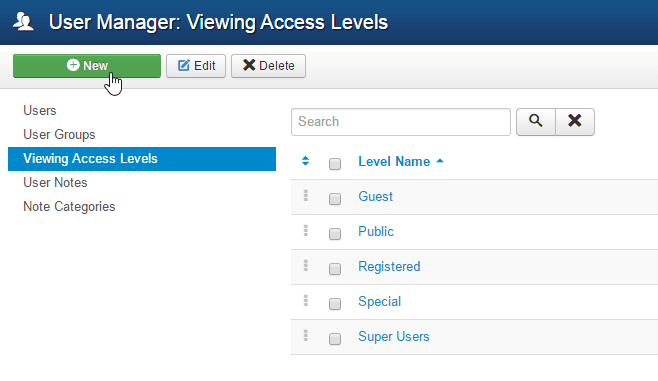Check the Guest row checkbox
Viewport: 658px width, 381px height.
pyautogui.click(x=335, y=198)
